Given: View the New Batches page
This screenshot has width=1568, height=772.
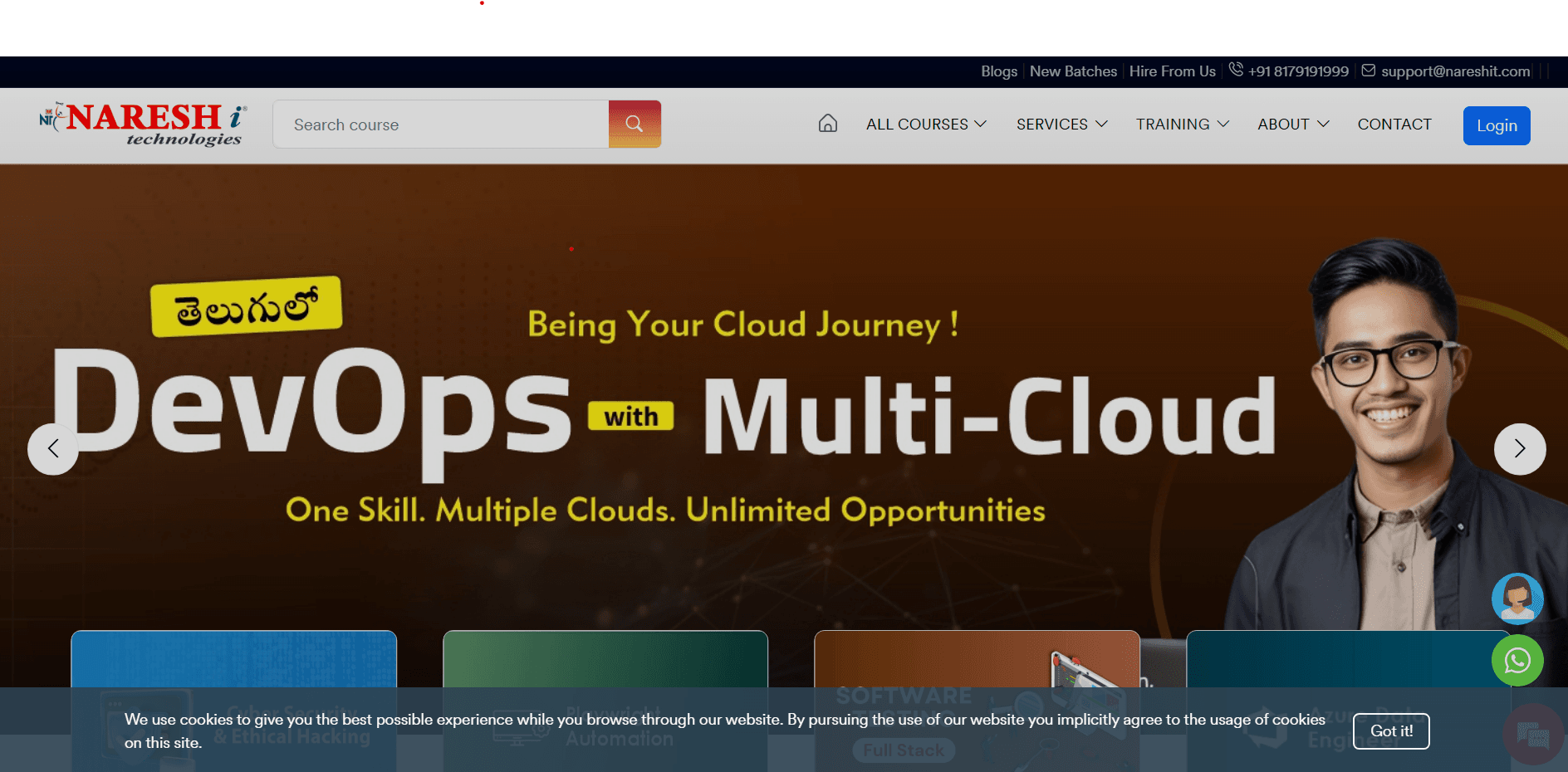Looking at the screenshot, I should (x=1073, y=71).
